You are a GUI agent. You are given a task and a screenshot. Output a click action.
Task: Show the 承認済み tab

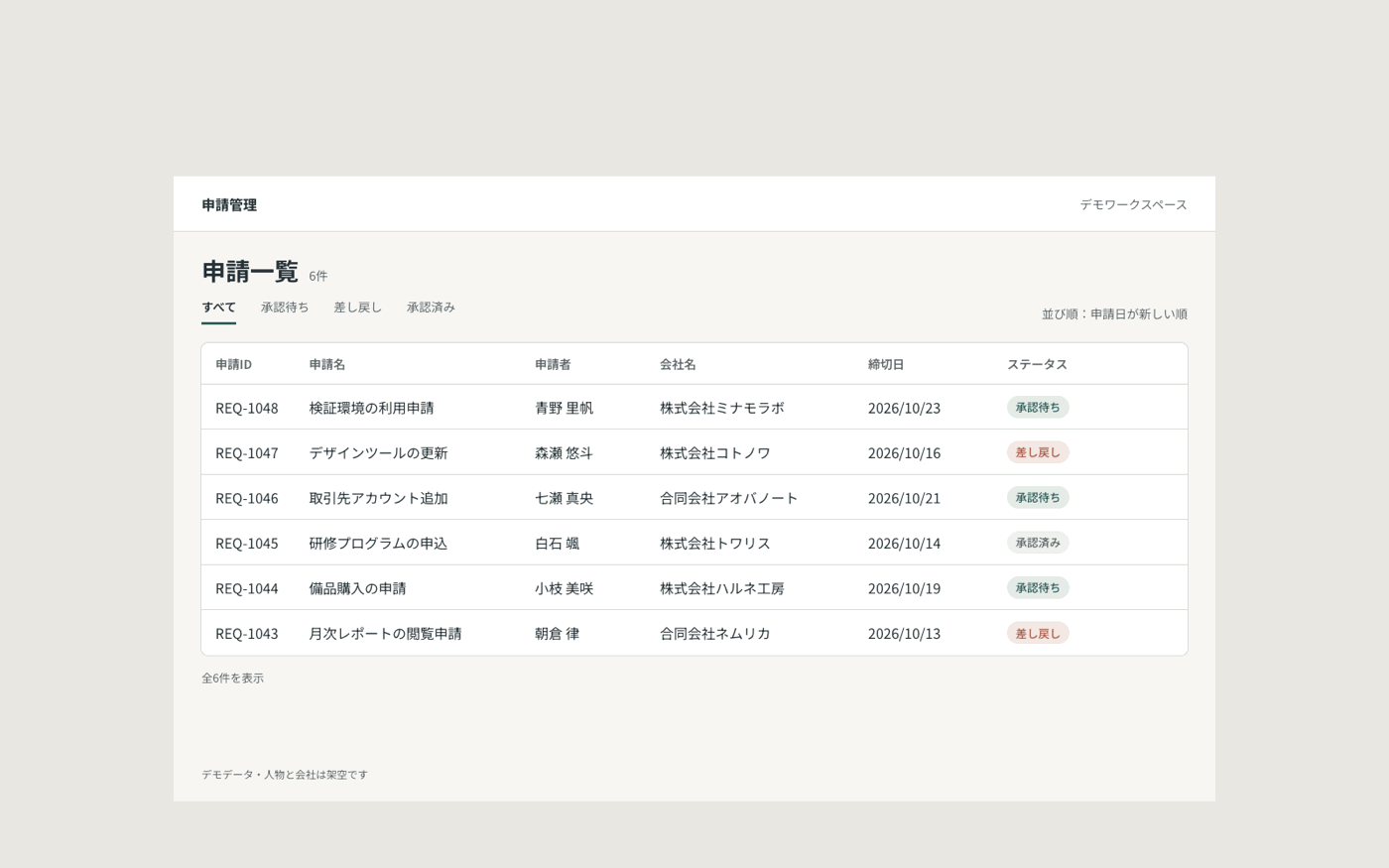431,308
